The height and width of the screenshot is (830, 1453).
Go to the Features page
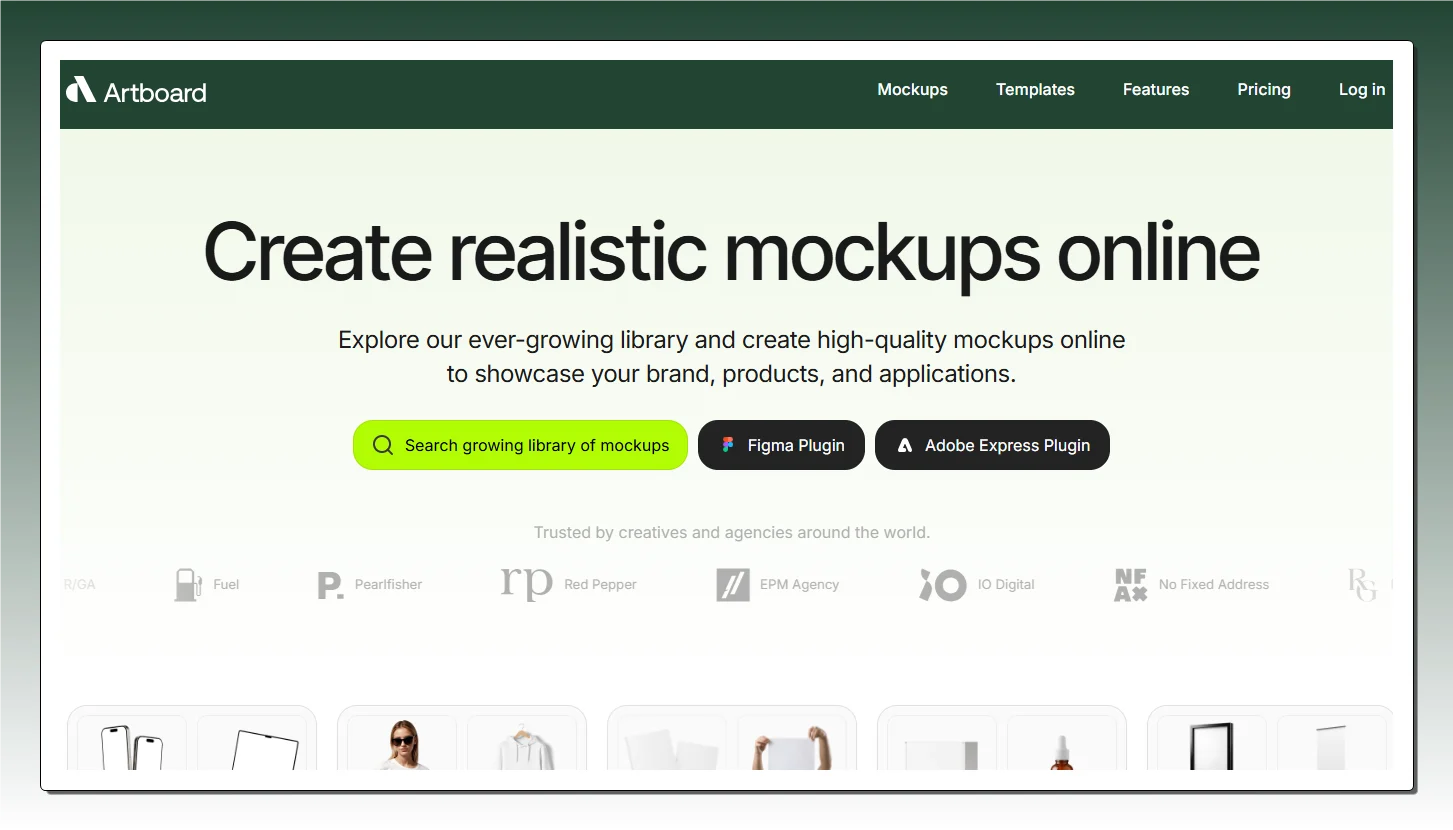coord(1155,89)
